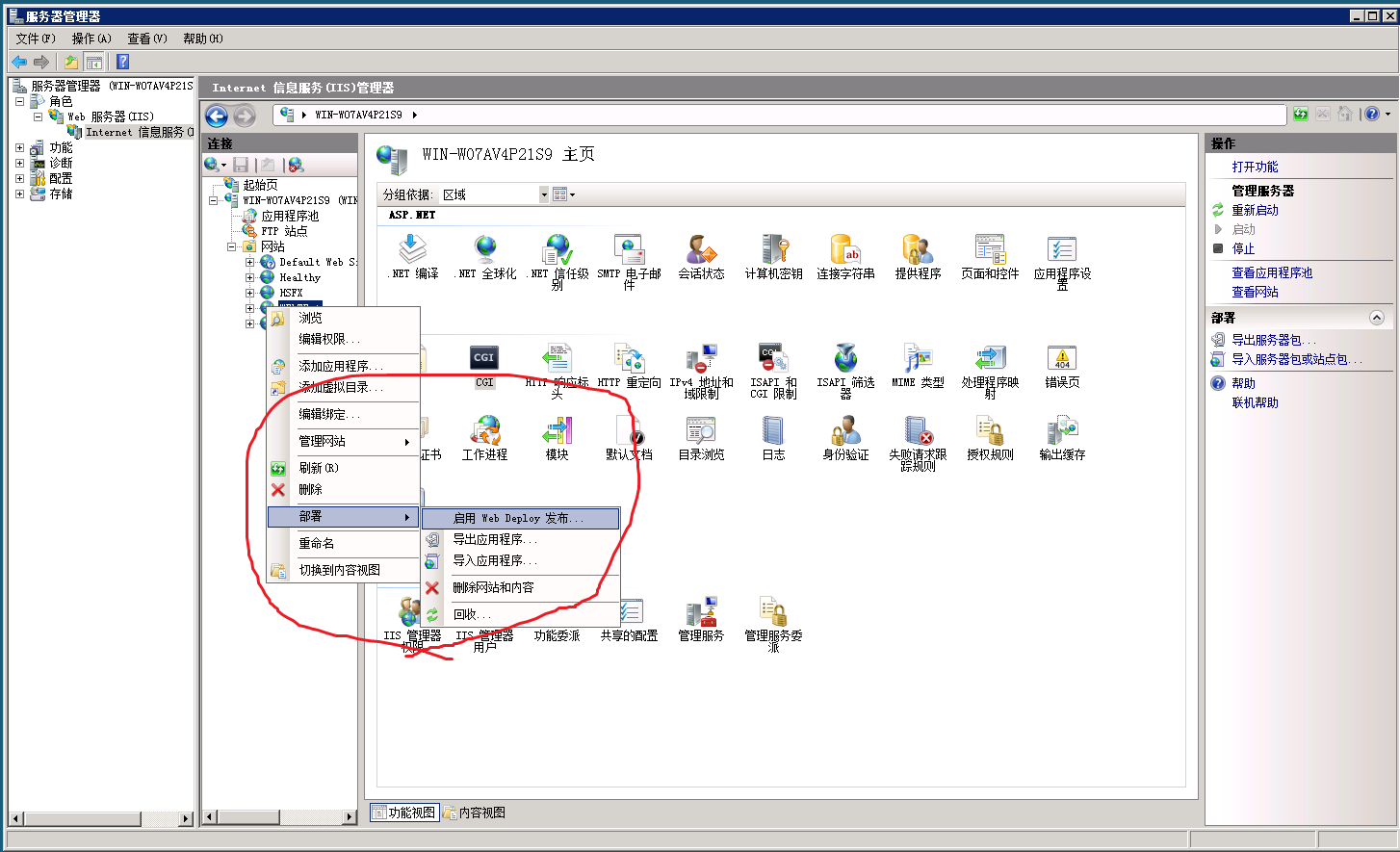1400x852 pixels.
Task: Select 应用程序池 in connections tree
Action: point(290,216)
